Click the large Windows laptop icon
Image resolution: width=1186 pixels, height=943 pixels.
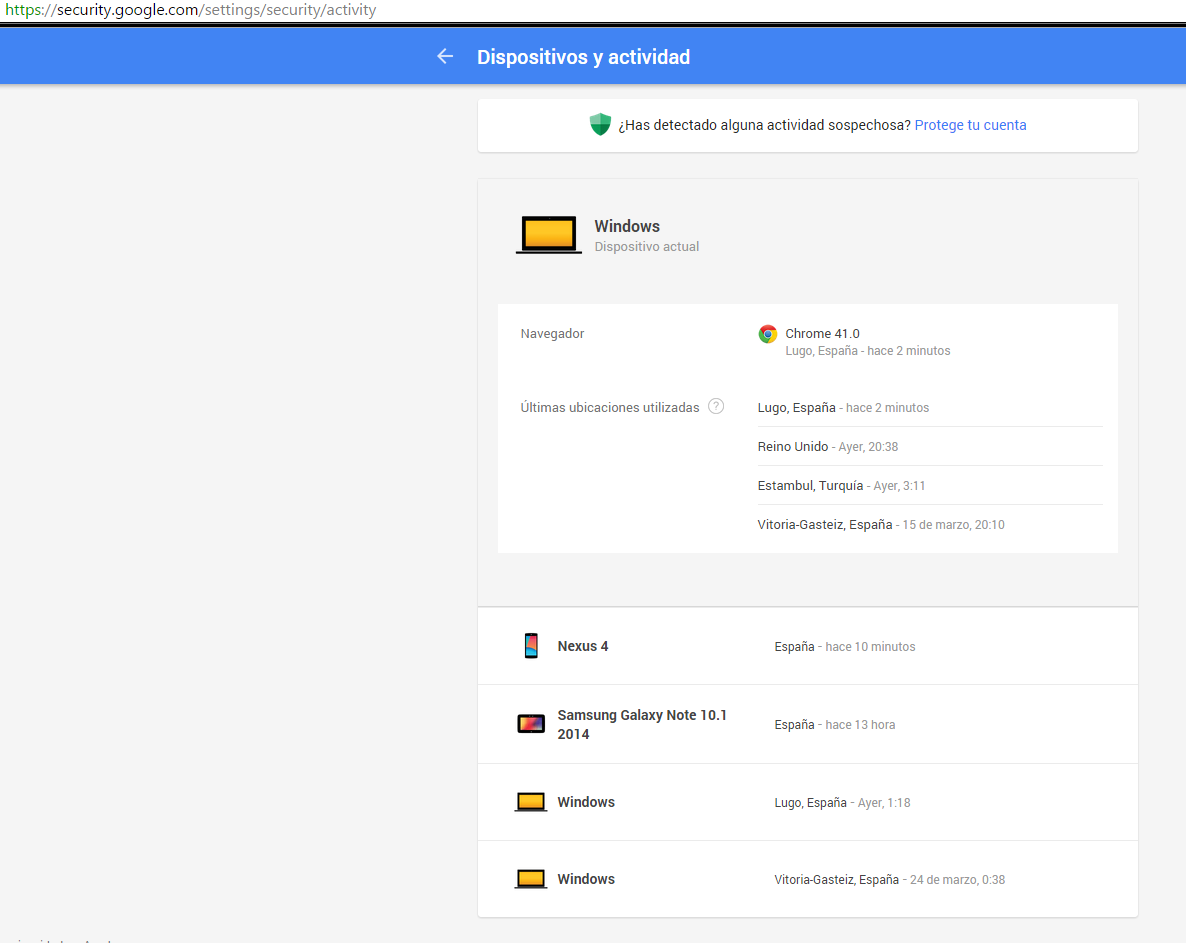pyautogui.click(x=548, y=234)
